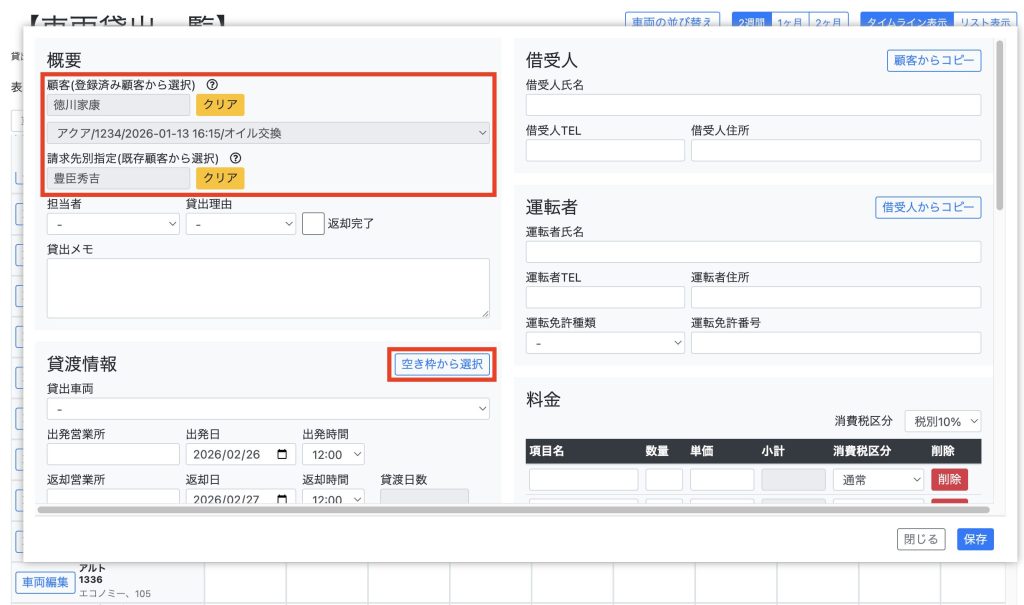Switch to リスト表示 view
Viewport: 1024px width, 605px height.
983,21
